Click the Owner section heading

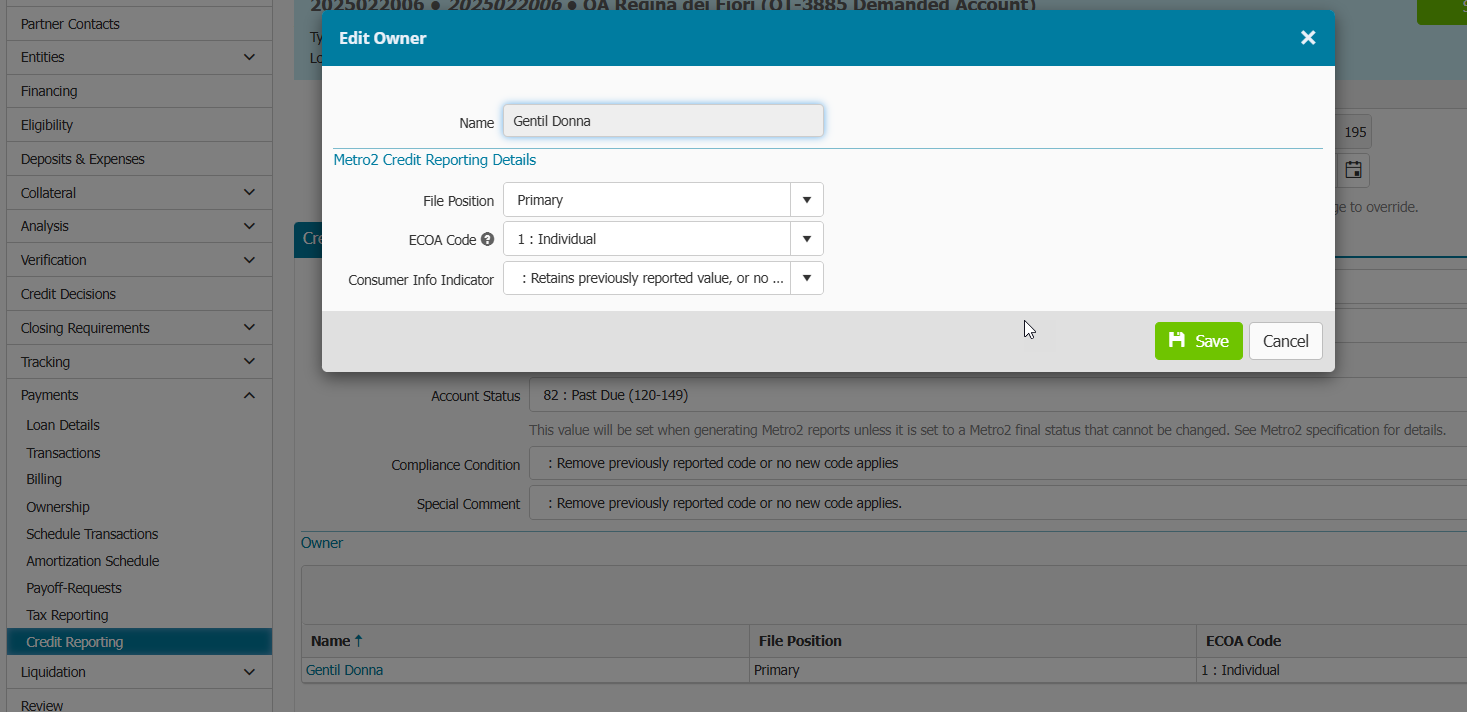point(322,543)
